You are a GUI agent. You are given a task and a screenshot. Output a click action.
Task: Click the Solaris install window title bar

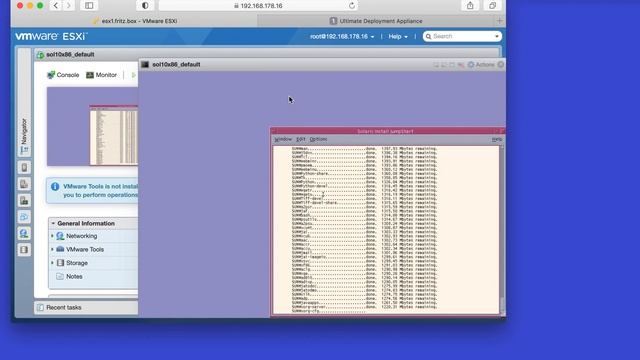coord(385,131)
